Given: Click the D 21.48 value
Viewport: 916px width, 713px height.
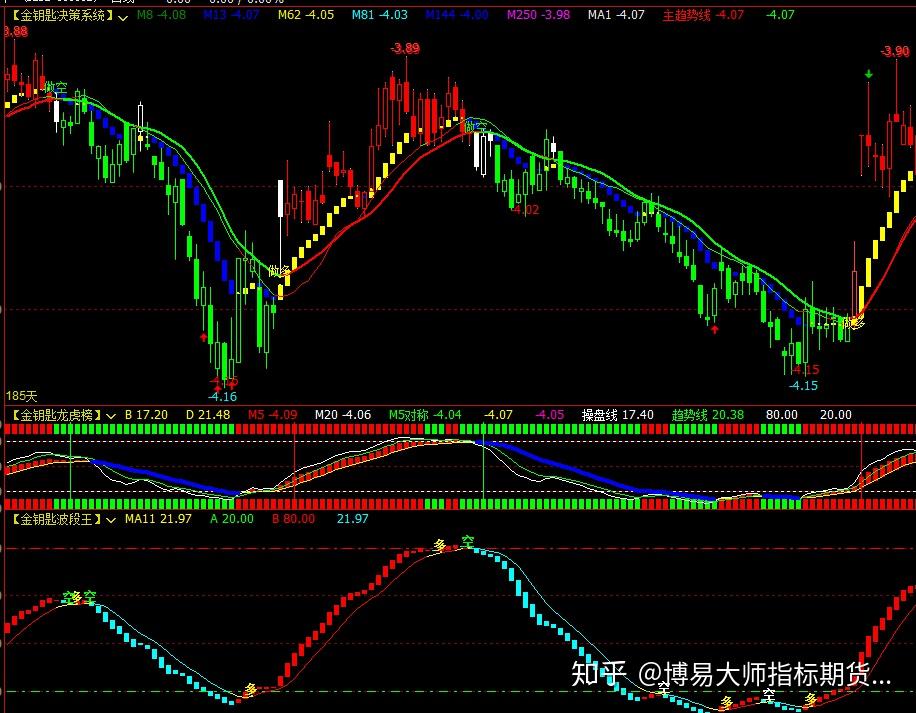Looking at the screenshot, I should [x=208, y=415].
